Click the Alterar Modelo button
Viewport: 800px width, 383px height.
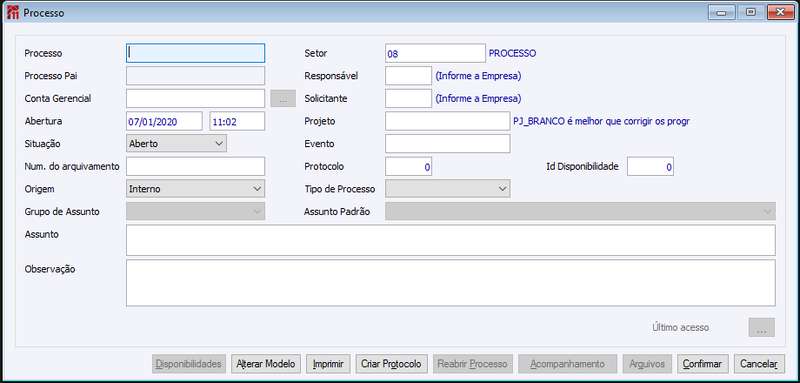click(x=266, y=364)
